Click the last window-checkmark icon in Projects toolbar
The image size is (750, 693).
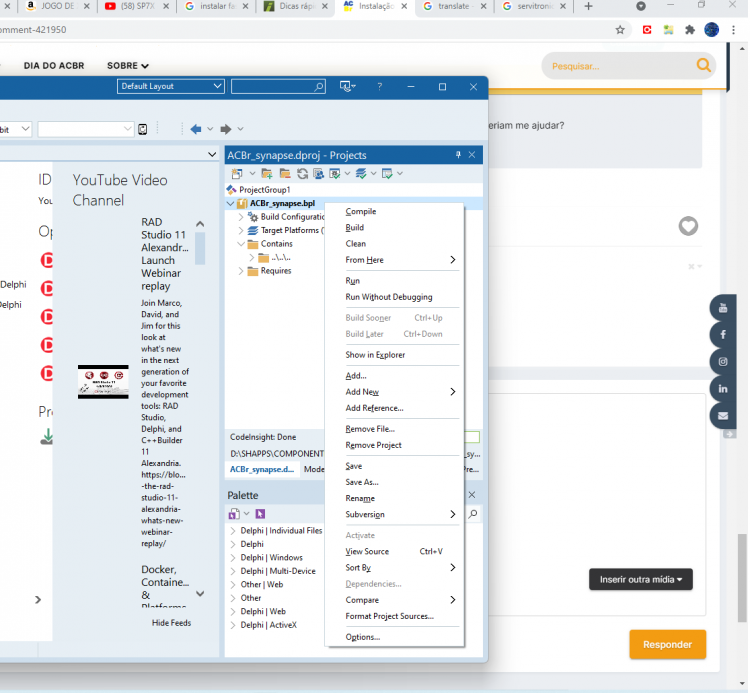(x=387, y=174)
